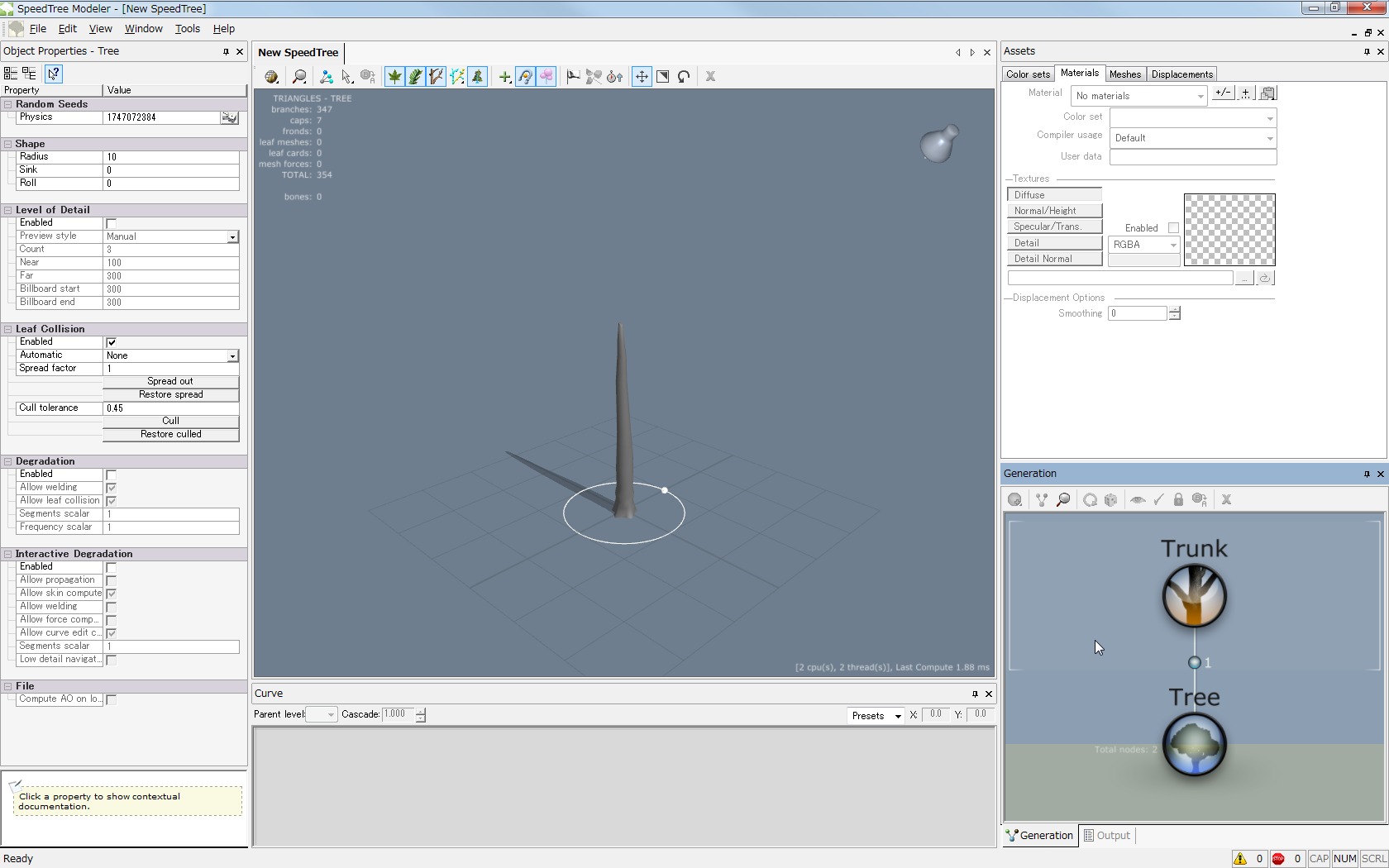Click the magnifier icon in Generation toolbar
Screen dimensions: 1389x868
1063,500
